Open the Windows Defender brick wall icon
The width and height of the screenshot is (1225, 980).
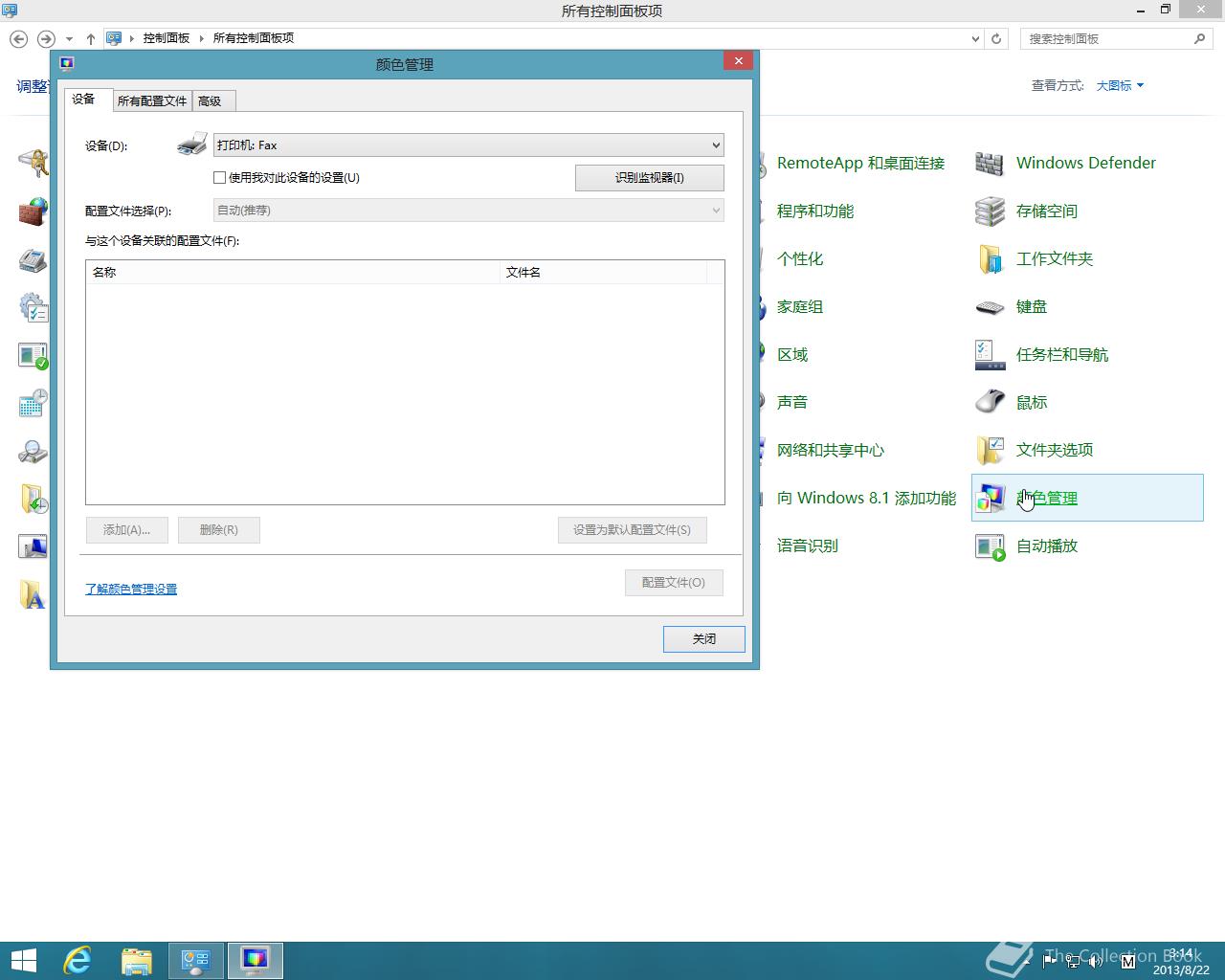tap(990, 164)
